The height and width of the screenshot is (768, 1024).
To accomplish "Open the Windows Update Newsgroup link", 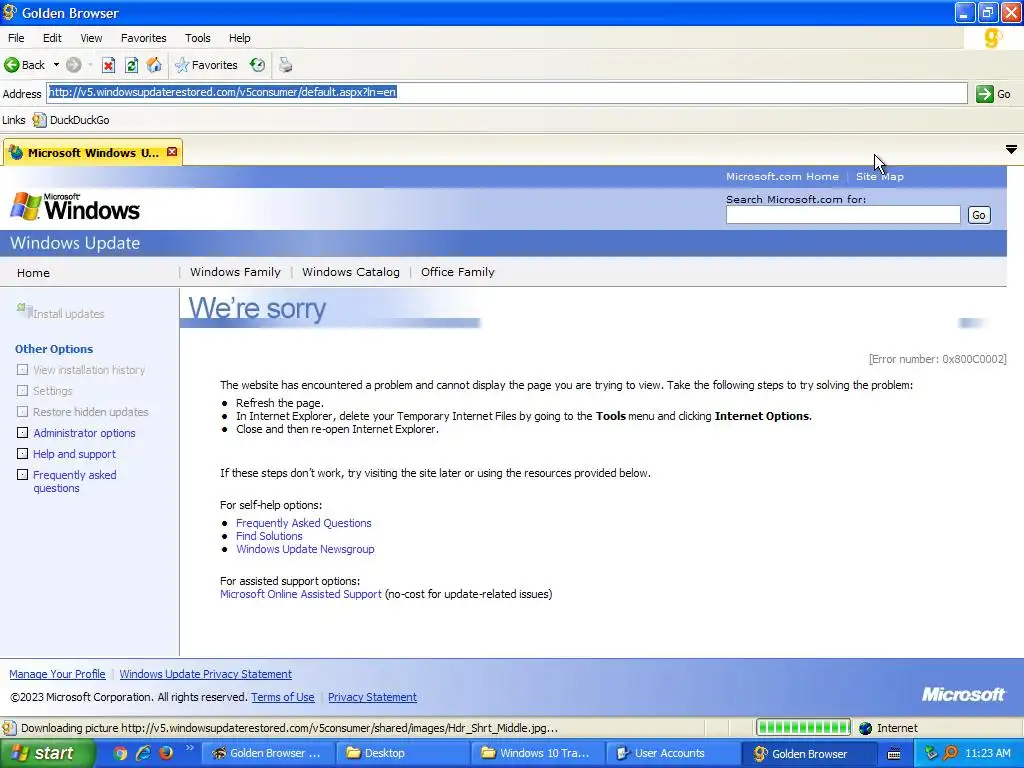I will (x=305, y=549).
